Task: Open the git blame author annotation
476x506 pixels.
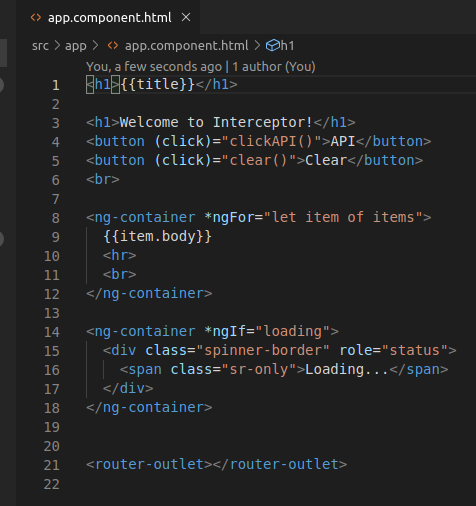Action: (x=201, y=67)
